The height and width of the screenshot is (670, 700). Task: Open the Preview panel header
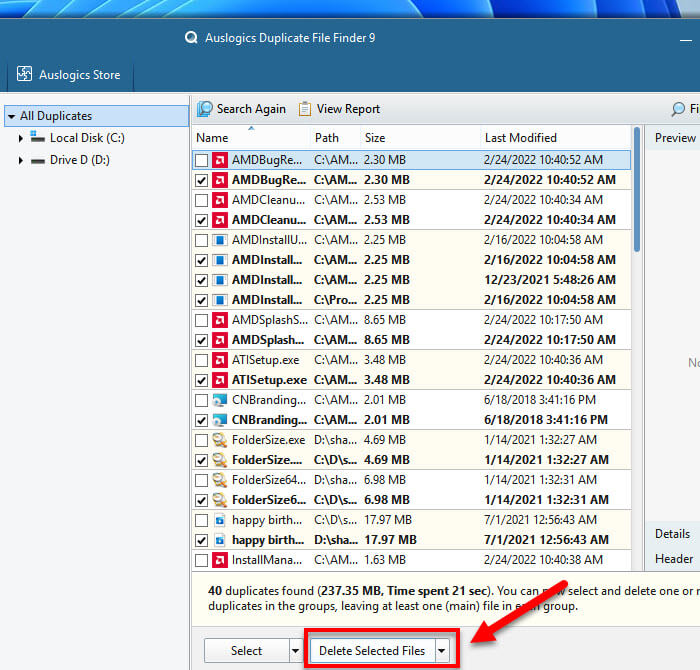tap(675, 138)
